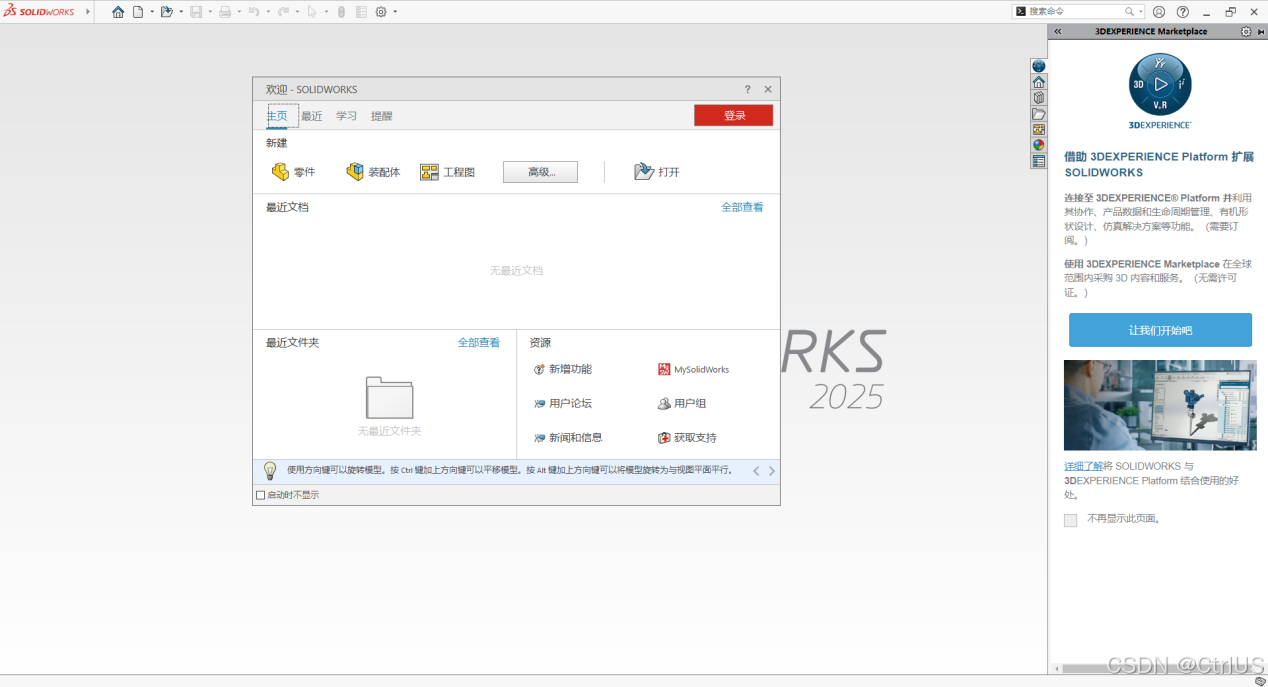Enable 启动时不显示 checkbox
1268x687 pixels.
click(261, 495)
